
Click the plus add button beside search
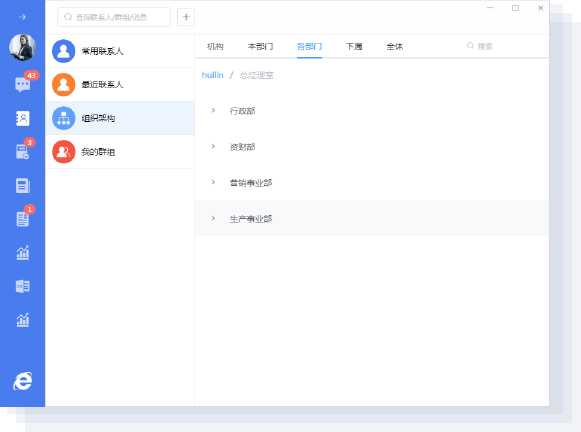186,17
